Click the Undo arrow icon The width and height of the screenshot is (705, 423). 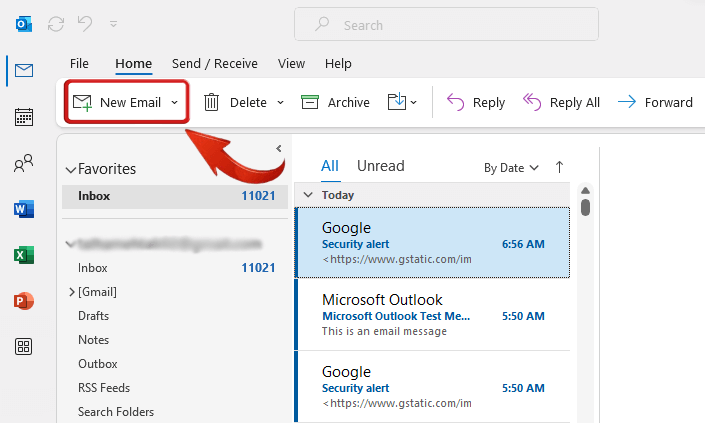[85, 23]
